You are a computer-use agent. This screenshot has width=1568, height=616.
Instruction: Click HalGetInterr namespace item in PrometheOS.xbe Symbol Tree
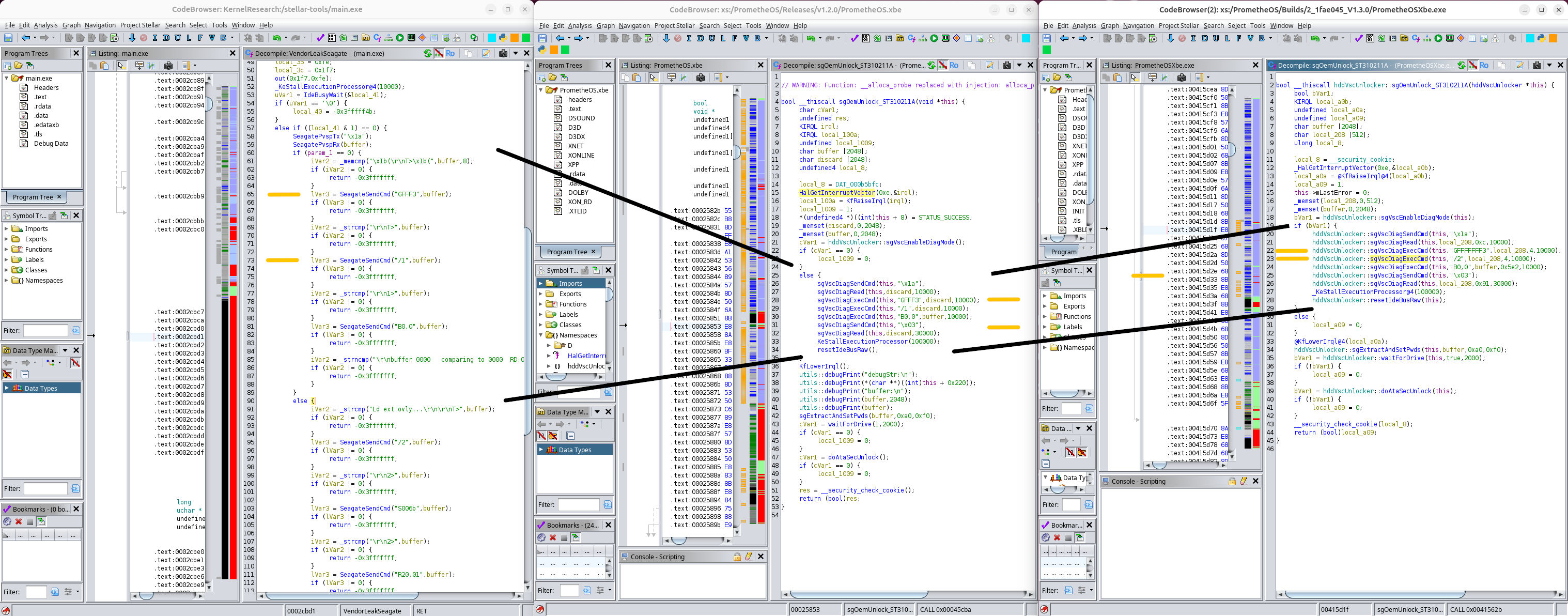586,356
